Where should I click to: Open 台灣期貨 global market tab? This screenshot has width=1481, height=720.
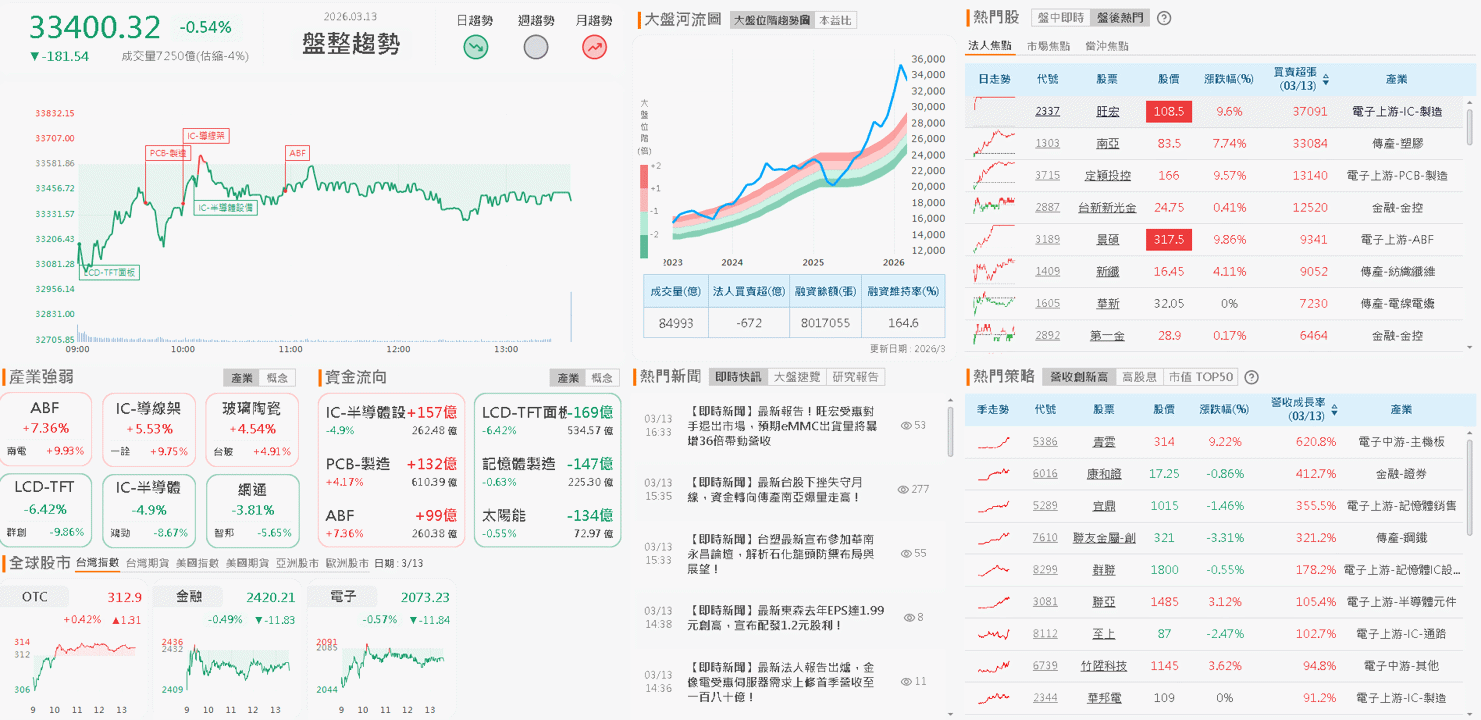click(147, 563)
